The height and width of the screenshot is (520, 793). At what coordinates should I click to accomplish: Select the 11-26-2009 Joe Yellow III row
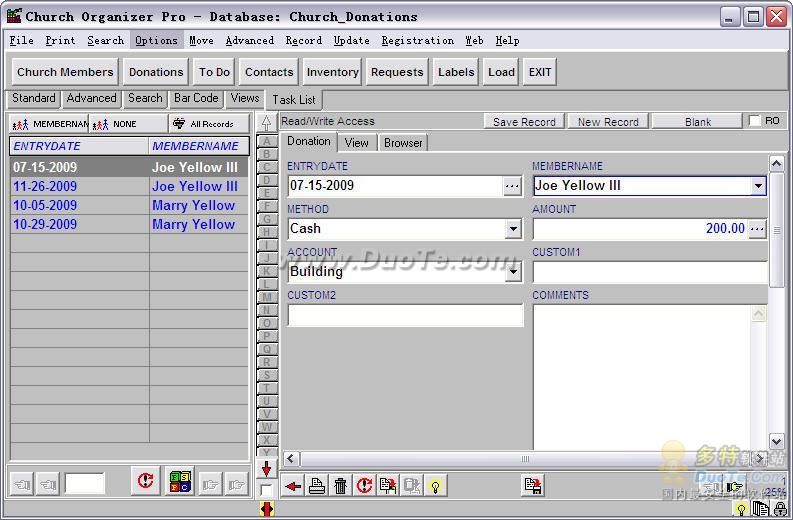coord(129,186)
